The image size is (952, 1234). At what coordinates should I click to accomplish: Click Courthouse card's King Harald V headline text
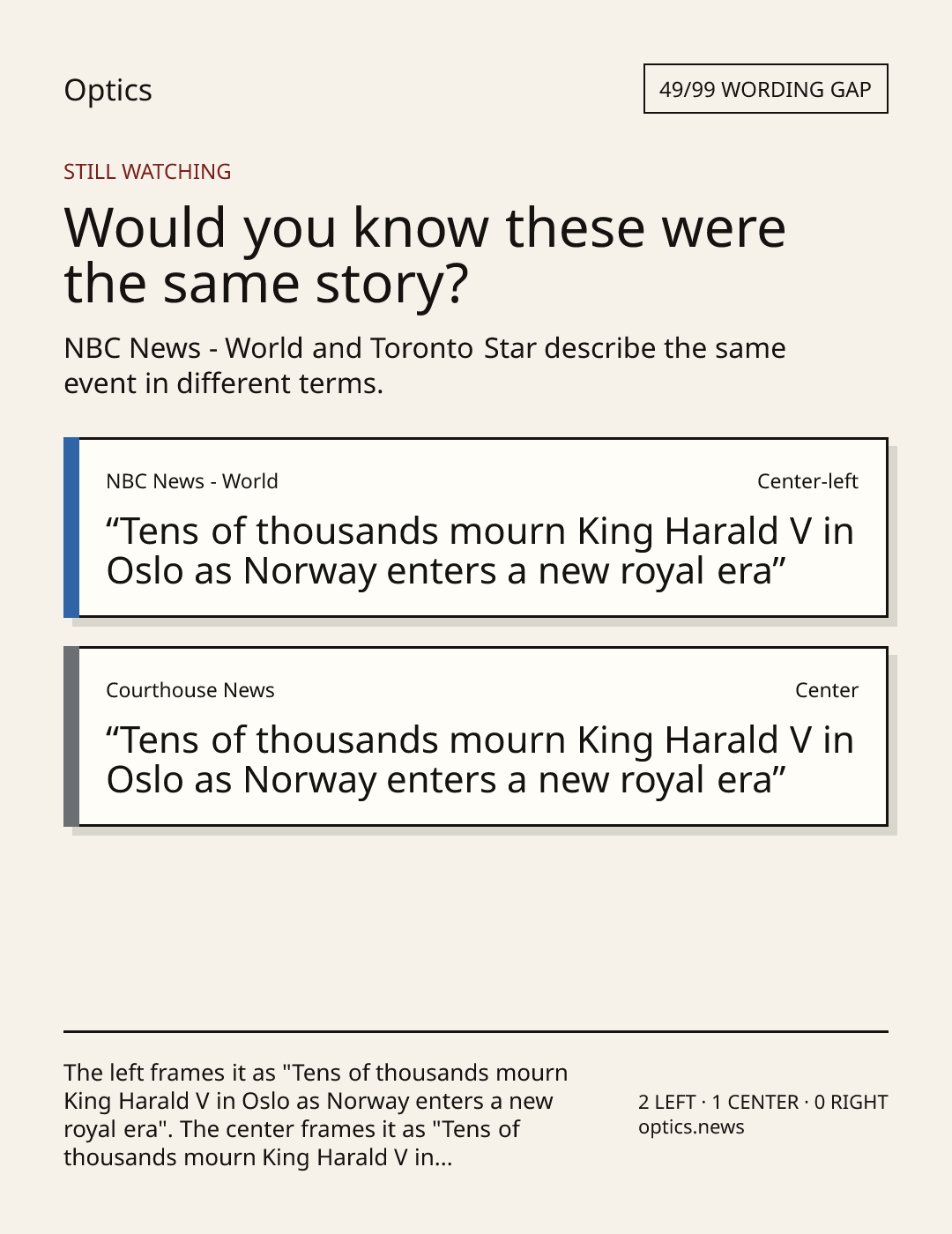coord(480,760)
